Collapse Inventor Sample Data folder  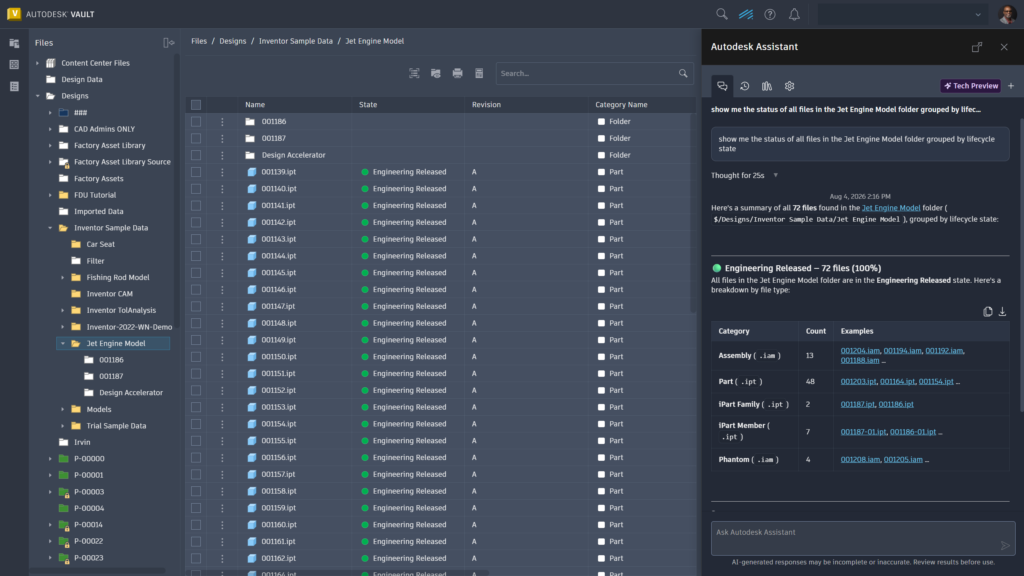(x=50, y=228)
